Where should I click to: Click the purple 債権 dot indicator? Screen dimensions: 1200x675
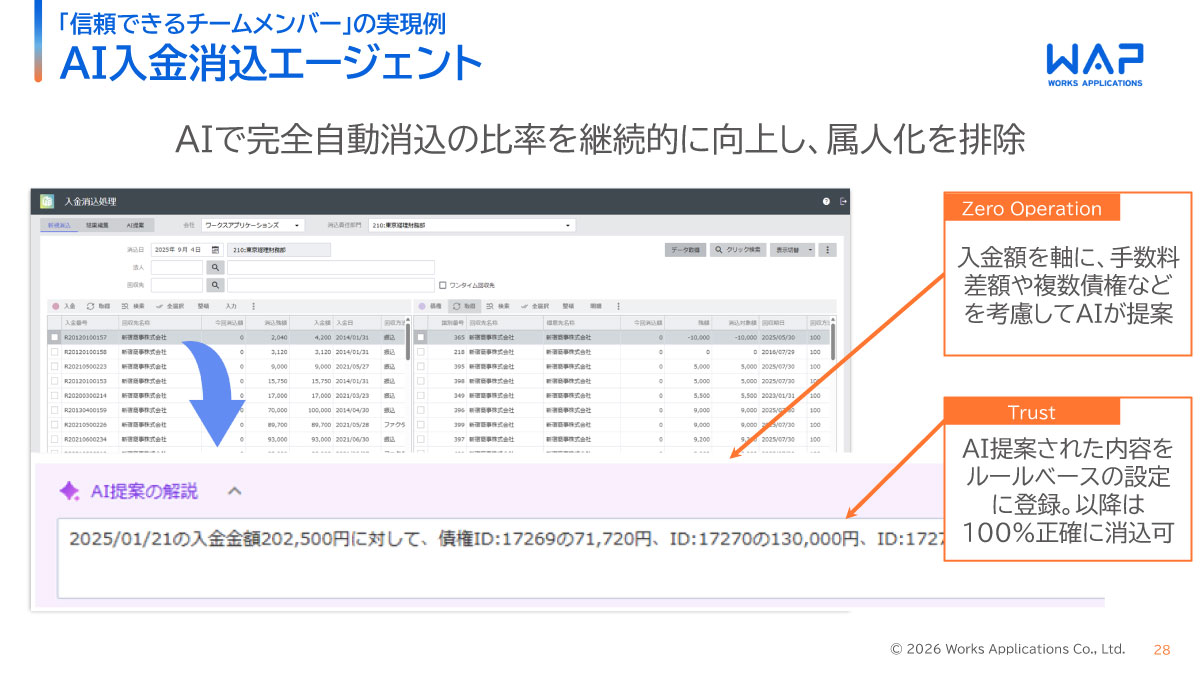pos(422,306)
